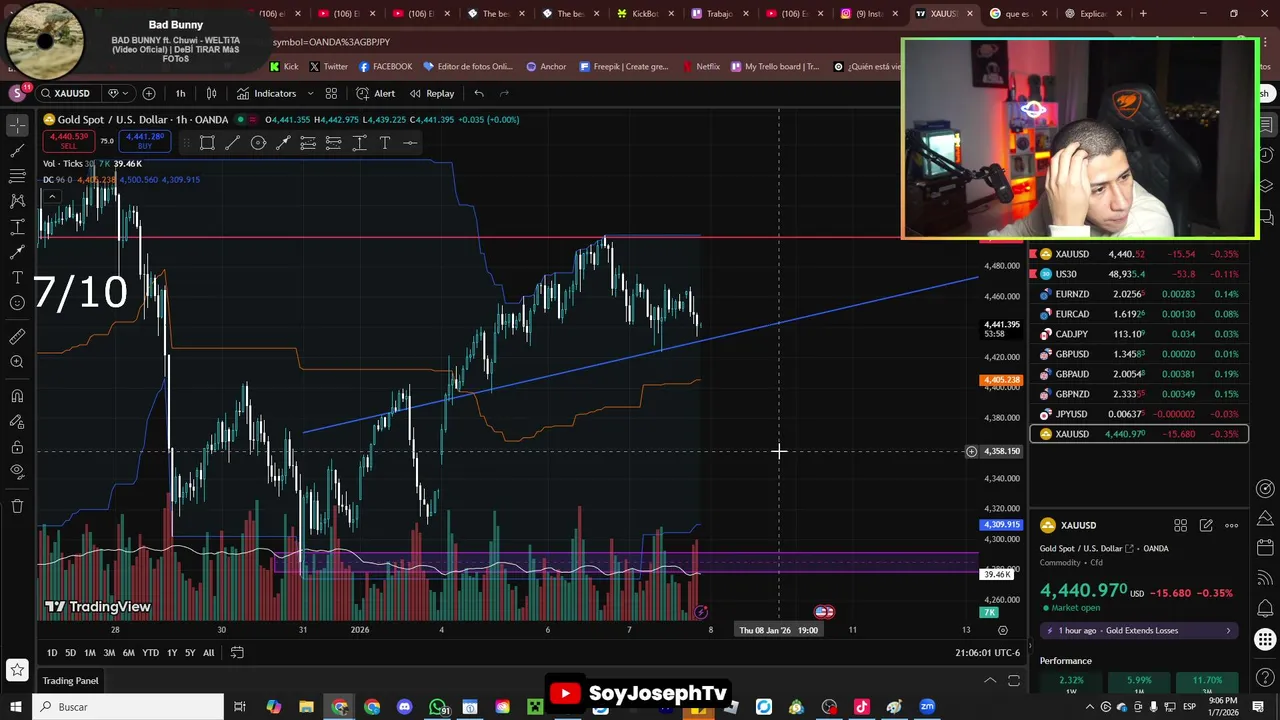Expand the indicator favorites chevron

click(310, 93)
